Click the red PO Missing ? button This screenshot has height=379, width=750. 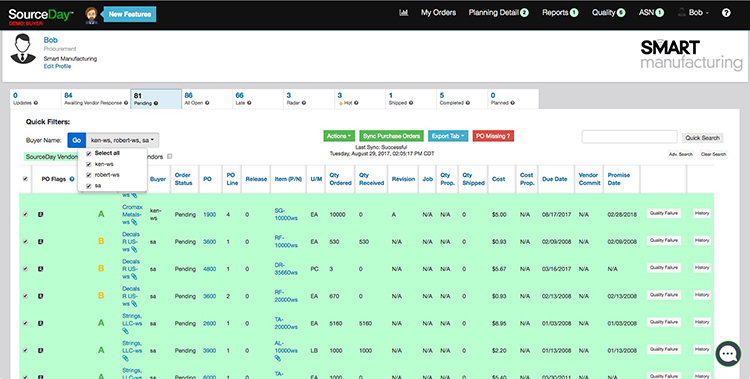click(493, 136)
